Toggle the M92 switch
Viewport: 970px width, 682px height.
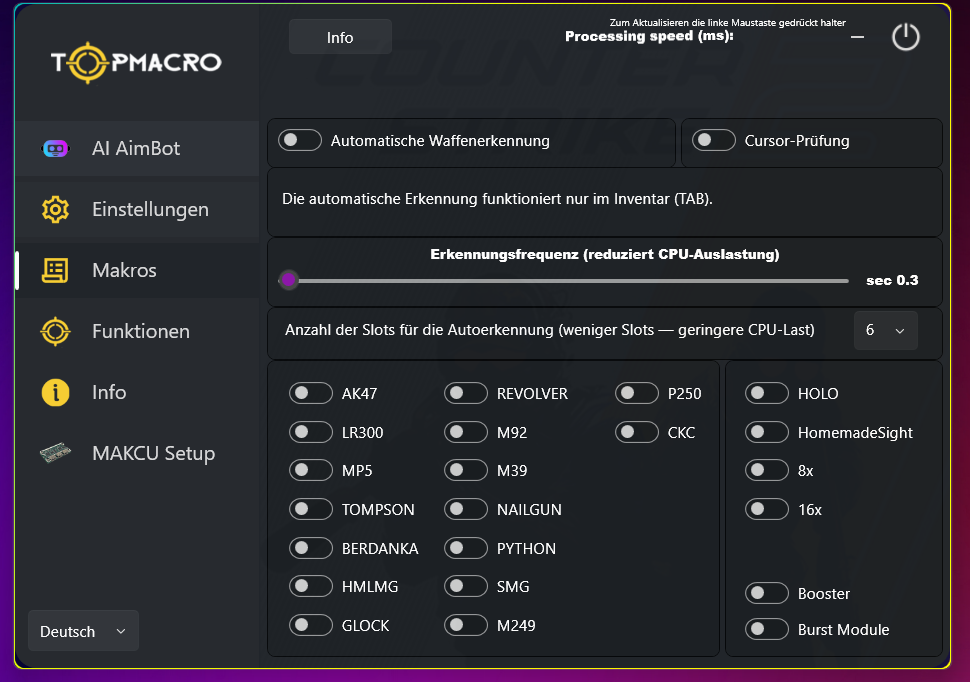click(x=466, y=432)
